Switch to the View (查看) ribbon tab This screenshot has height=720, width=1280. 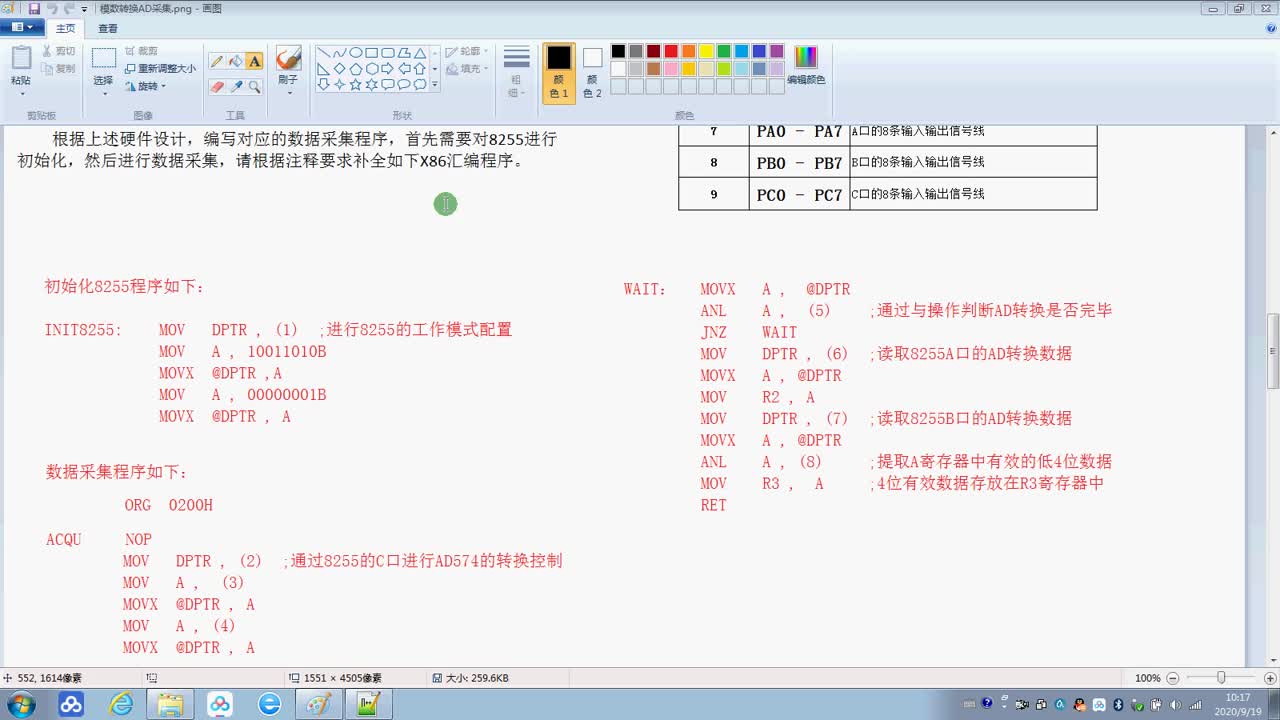108,28
